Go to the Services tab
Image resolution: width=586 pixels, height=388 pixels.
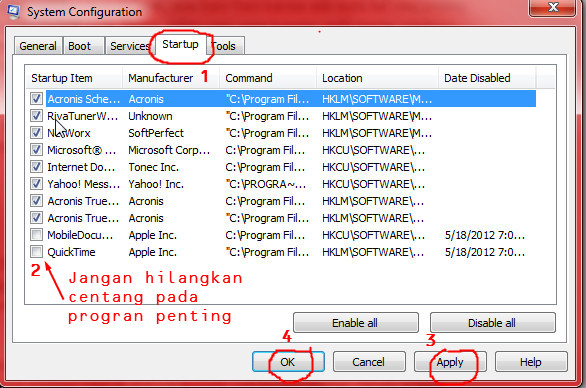(129, 46)
